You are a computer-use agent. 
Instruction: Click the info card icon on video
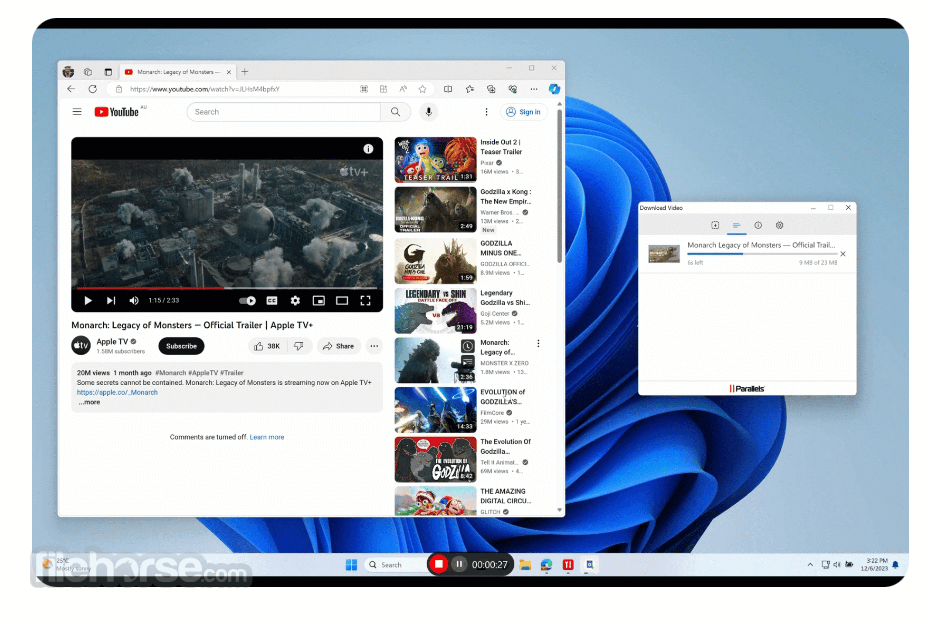coord(369,149)
